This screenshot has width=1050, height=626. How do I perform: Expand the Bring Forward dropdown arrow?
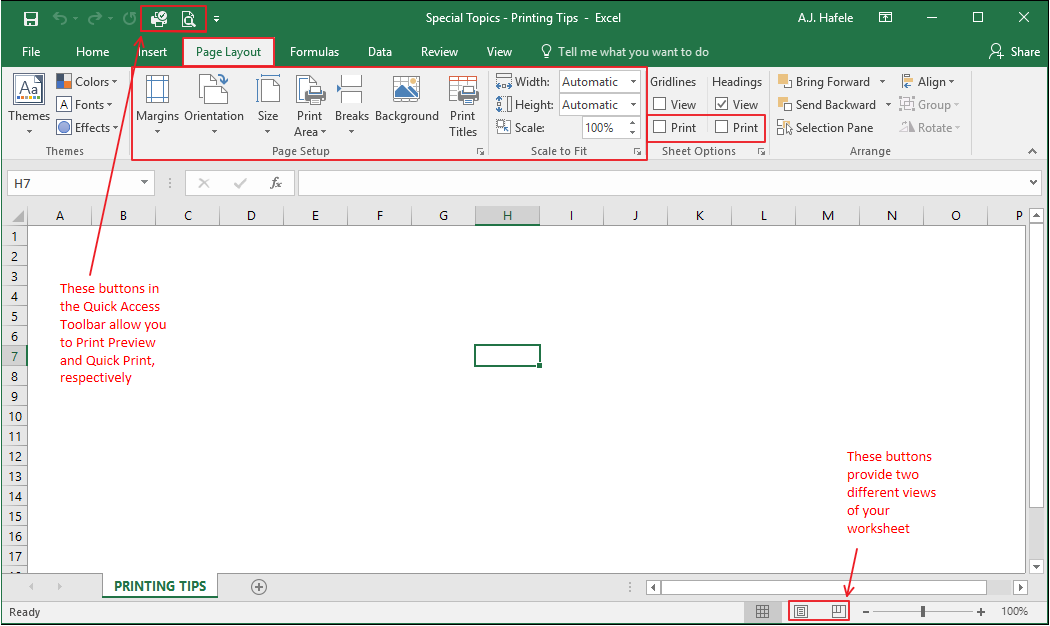click(x=883, y=82)
